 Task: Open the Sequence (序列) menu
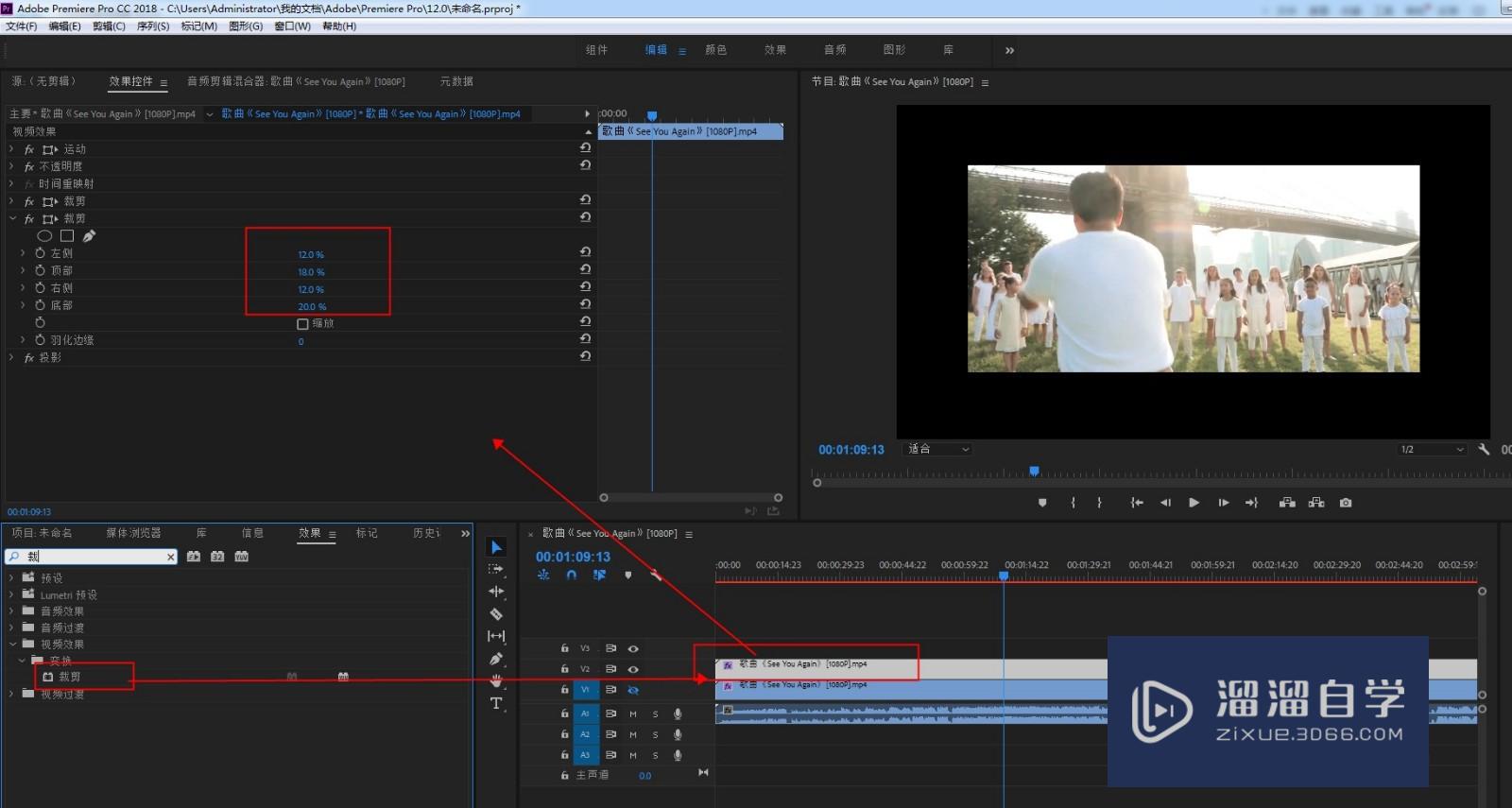153,26
